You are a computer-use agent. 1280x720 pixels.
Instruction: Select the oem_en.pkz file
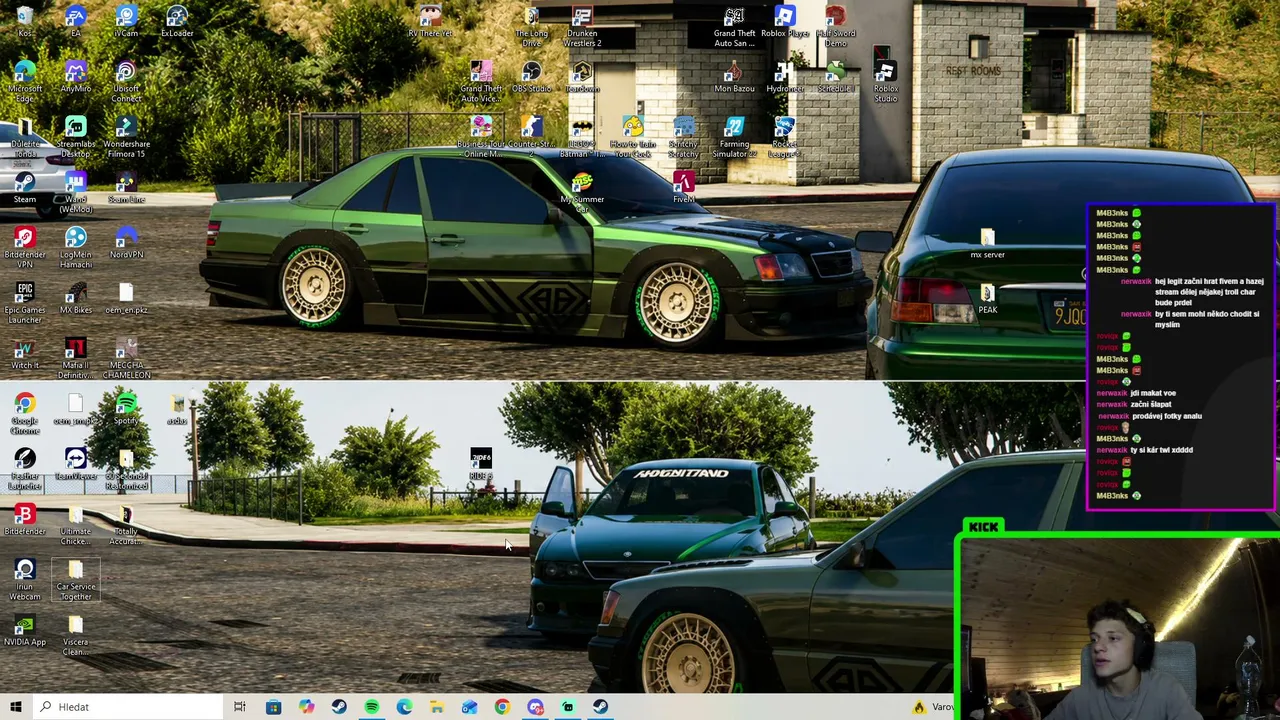click(126, 297)
